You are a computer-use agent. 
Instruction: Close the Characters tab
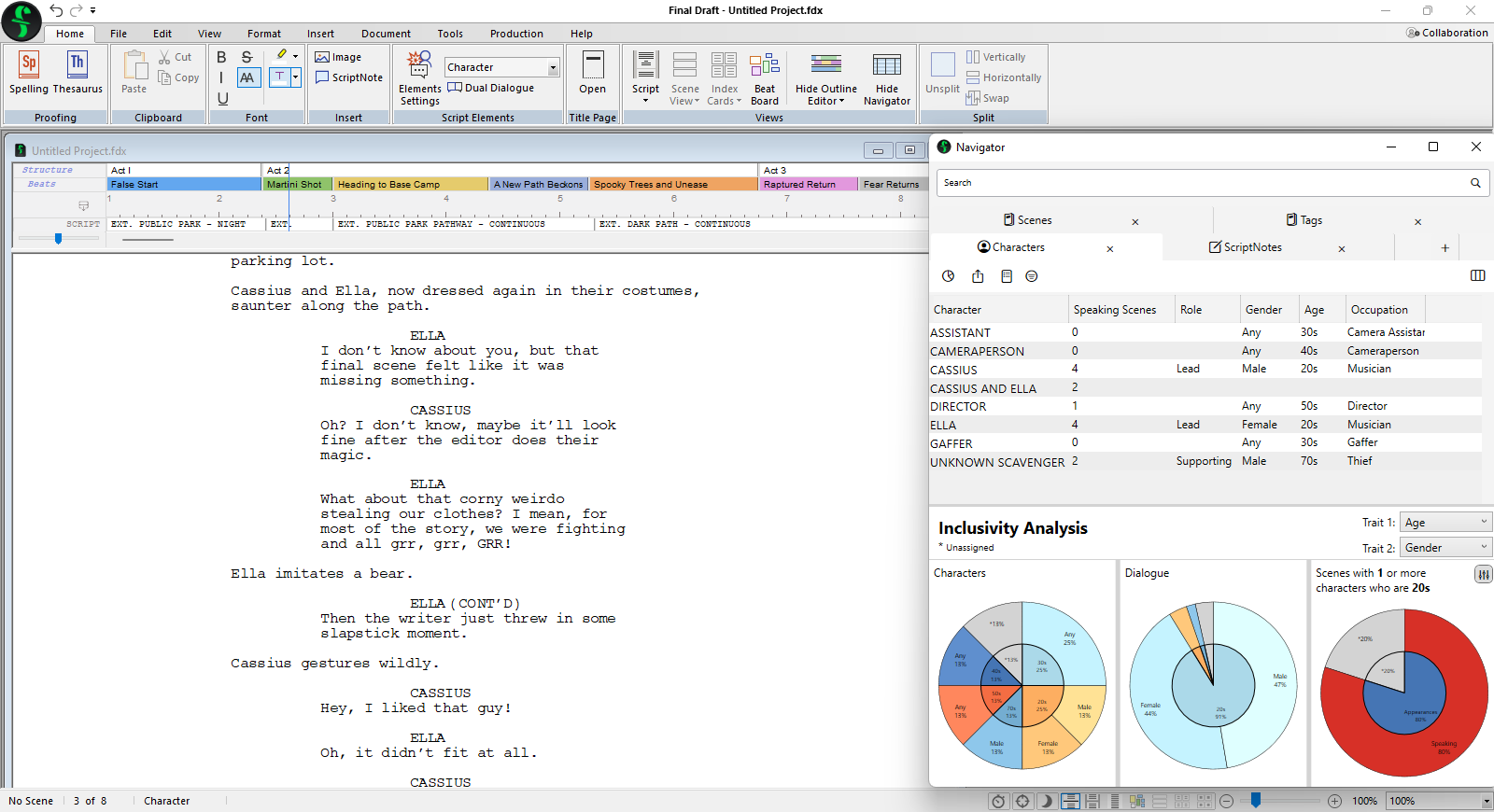click(x=1110, y=249)
